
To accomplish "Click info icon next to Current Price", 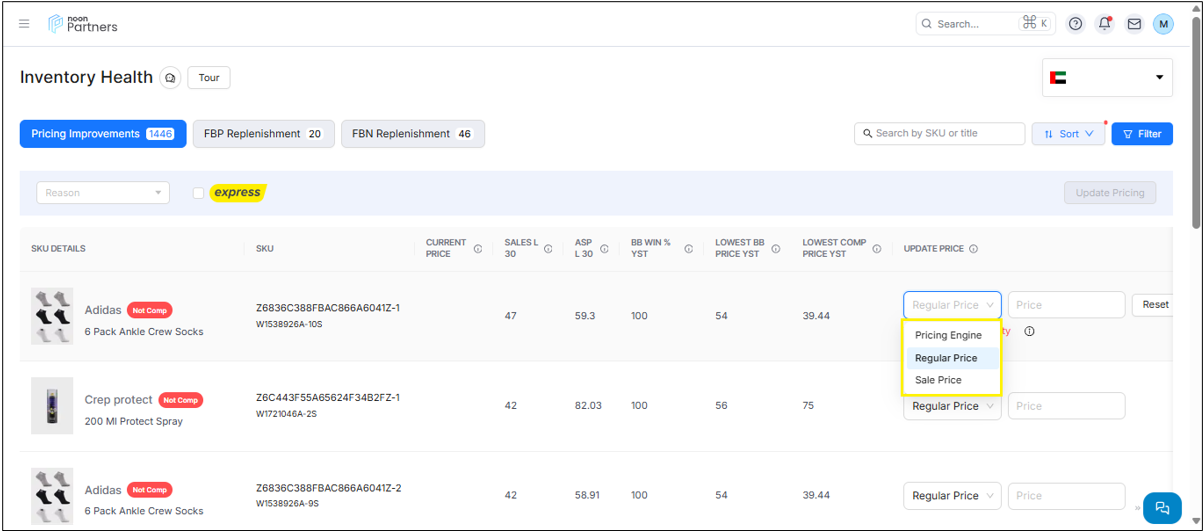I will (x=478, y=249).
